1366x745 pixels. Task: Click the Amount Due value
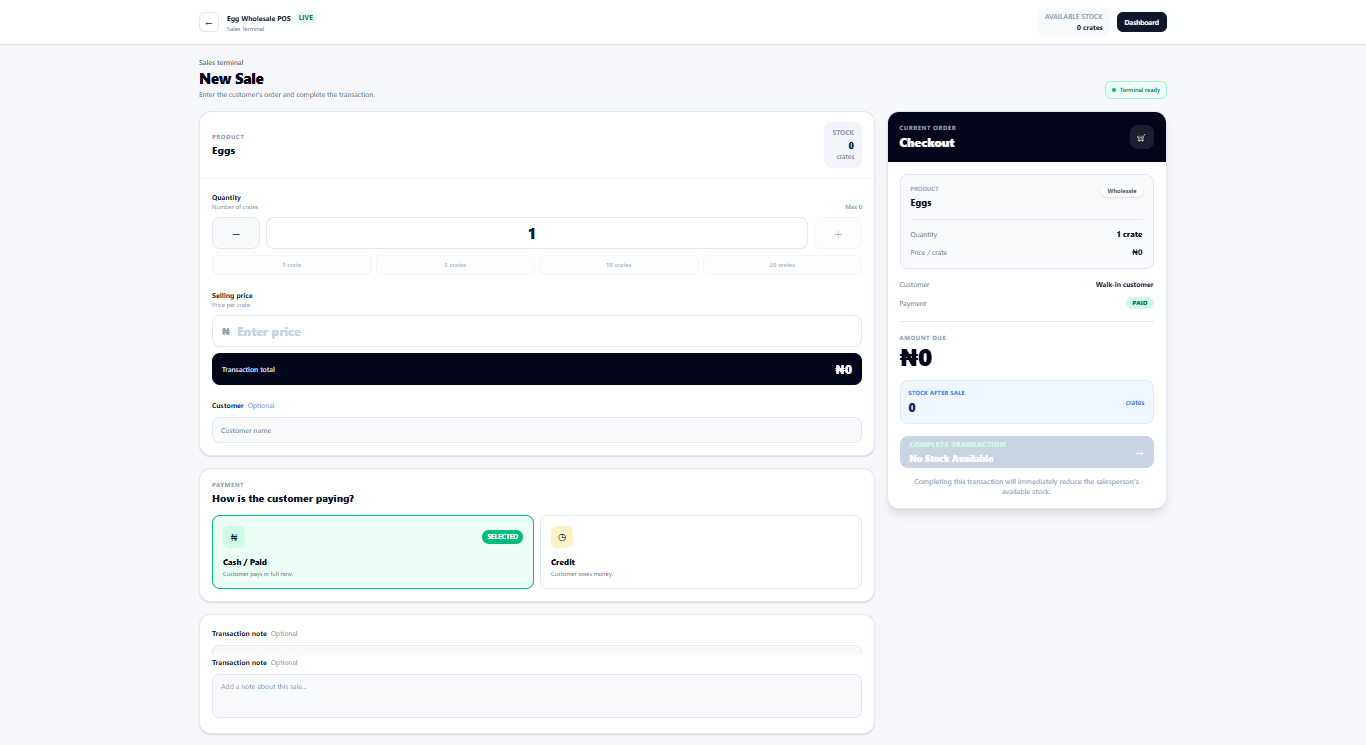(916, 358)
